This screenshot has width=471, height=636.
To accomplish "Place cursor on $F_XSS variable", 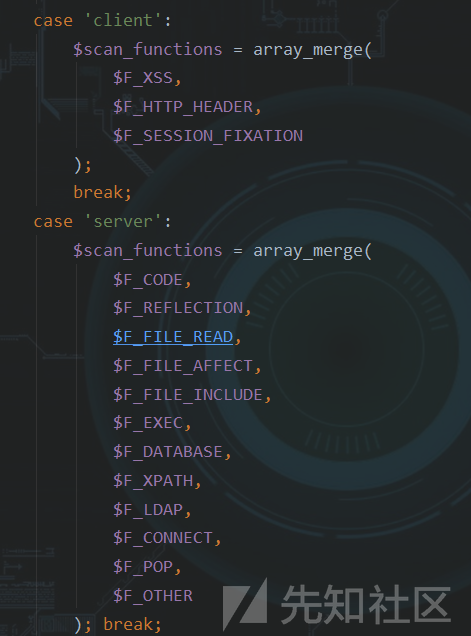I will coord(143,78).
